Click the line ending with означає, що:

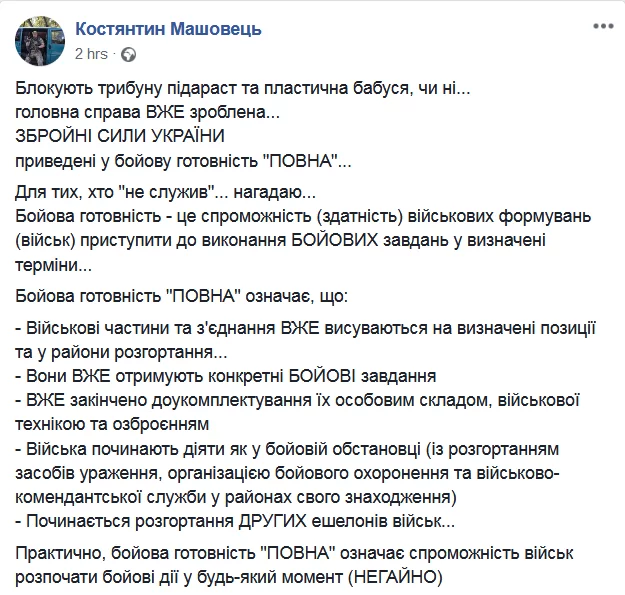(x=182, y=297)
